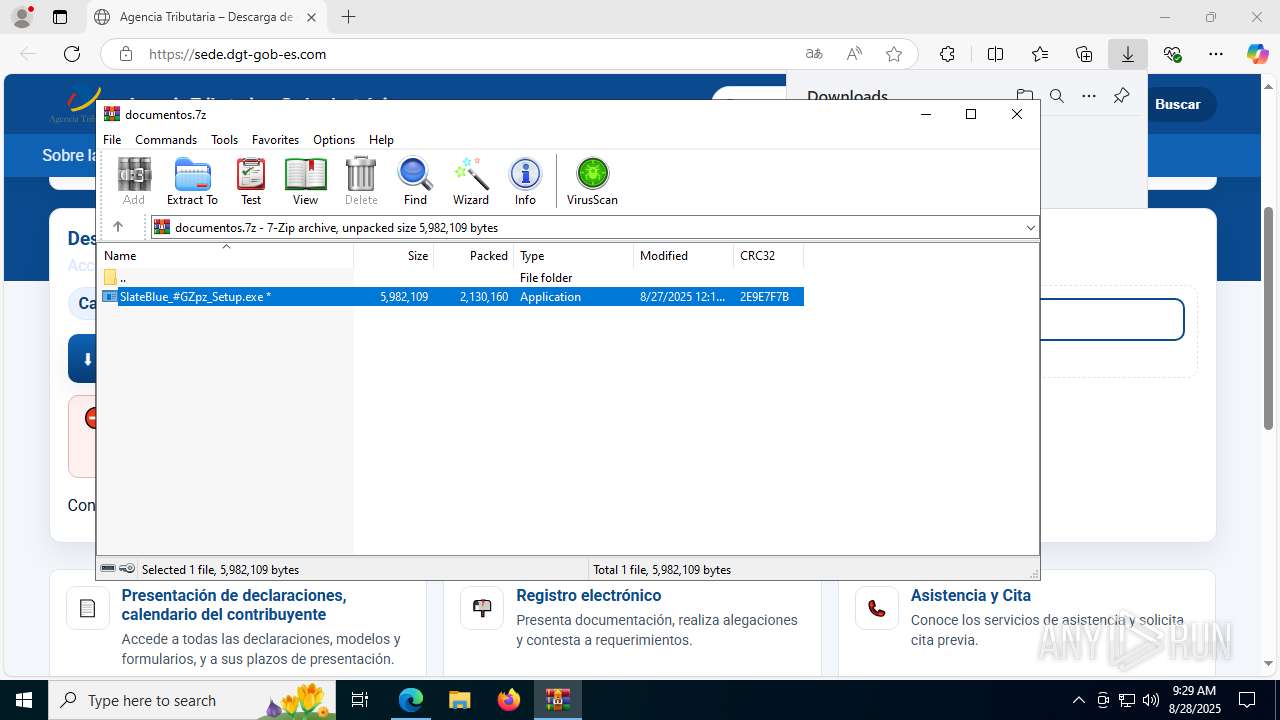Screen dimensions: 1280x720
Task: Open the Info toolbar icon
Action: coord(525,181)
